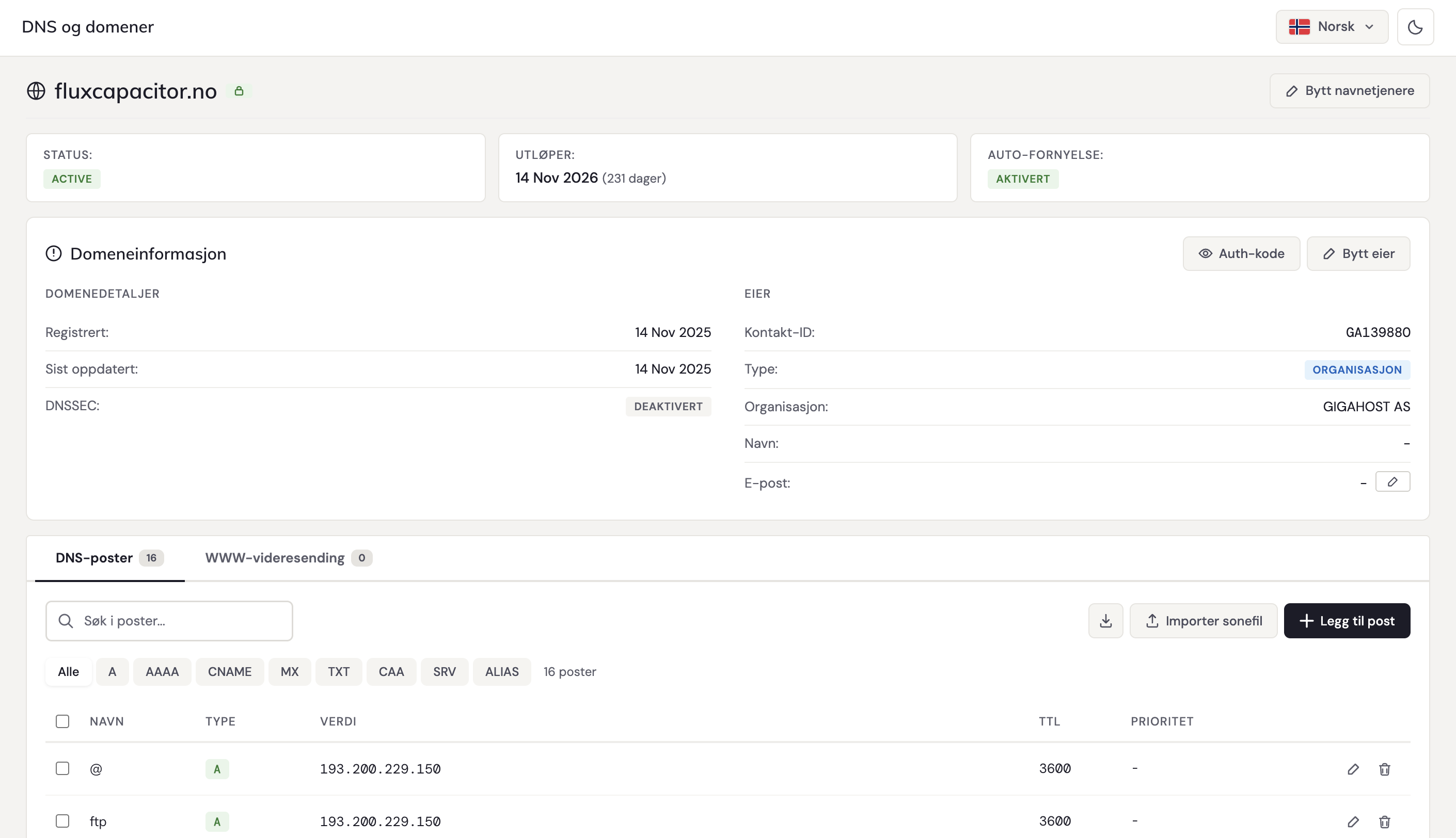Filter records by MX type
The image size is (1456, 838).
coord(289,672)
